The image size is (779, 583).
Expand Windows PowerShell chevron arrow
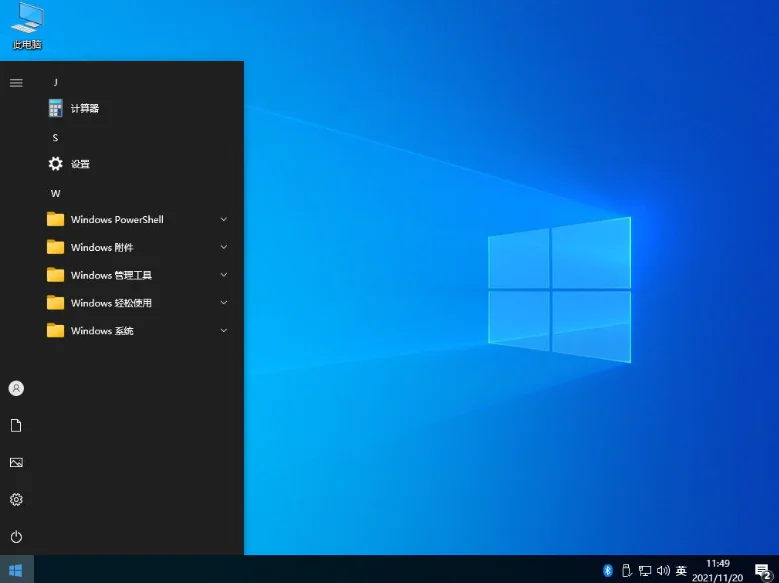pos(224,219)
